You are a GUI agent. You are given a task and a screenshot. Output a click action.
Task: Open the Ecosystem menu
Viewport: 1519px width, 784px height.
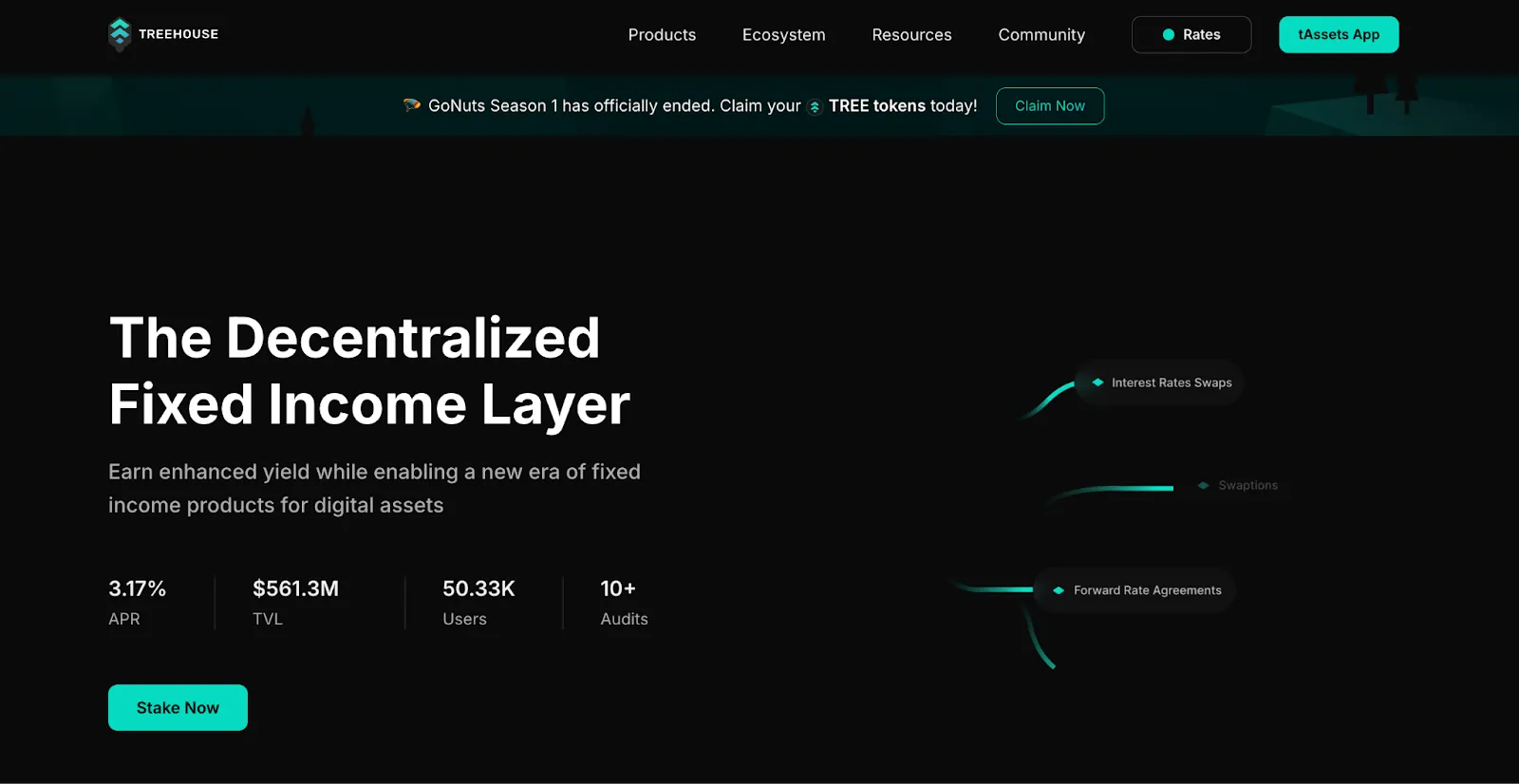[x=784, y=35]
